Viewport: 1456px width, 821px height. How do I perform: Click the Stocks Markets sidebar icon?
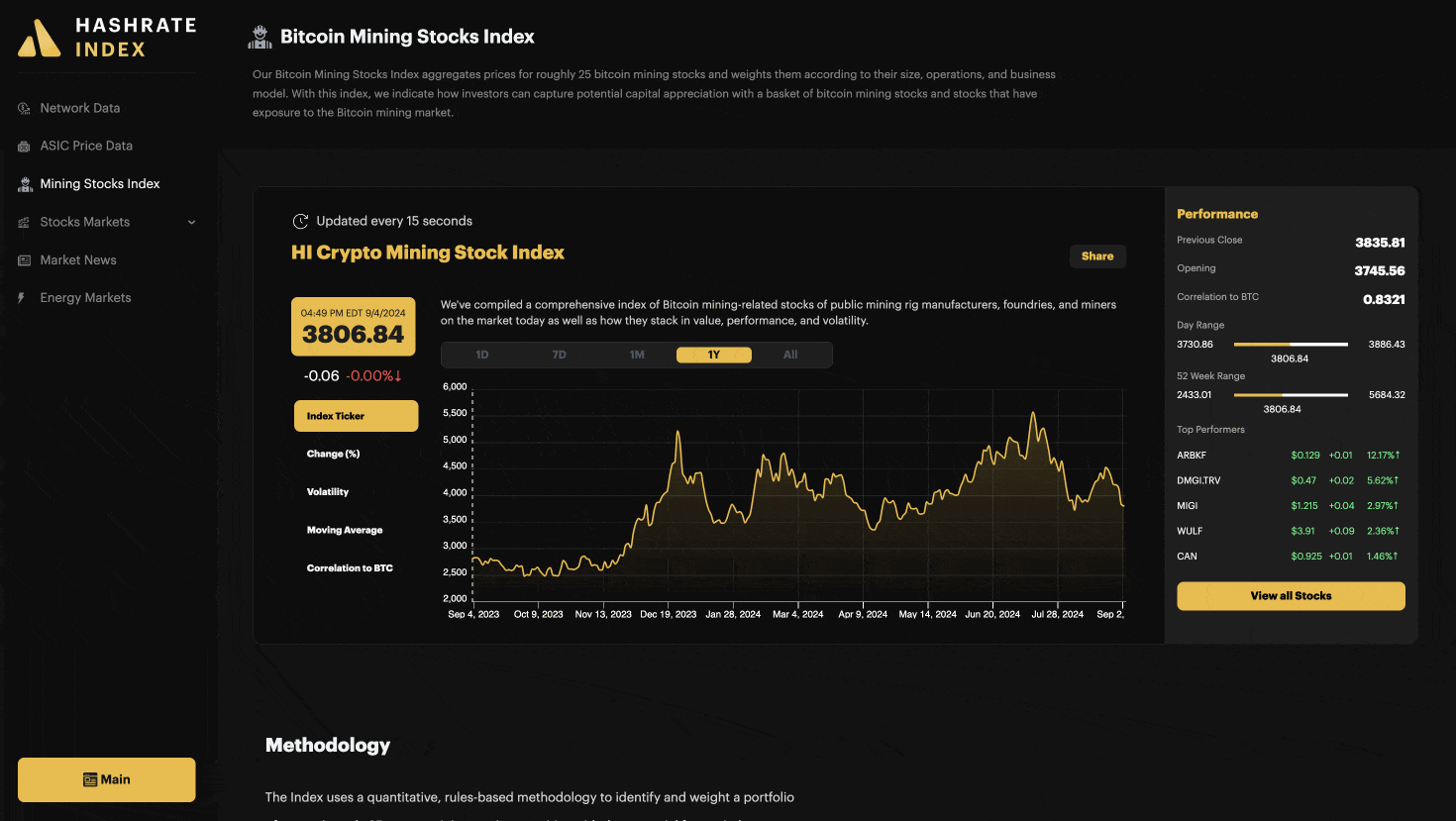pos(24,223)
